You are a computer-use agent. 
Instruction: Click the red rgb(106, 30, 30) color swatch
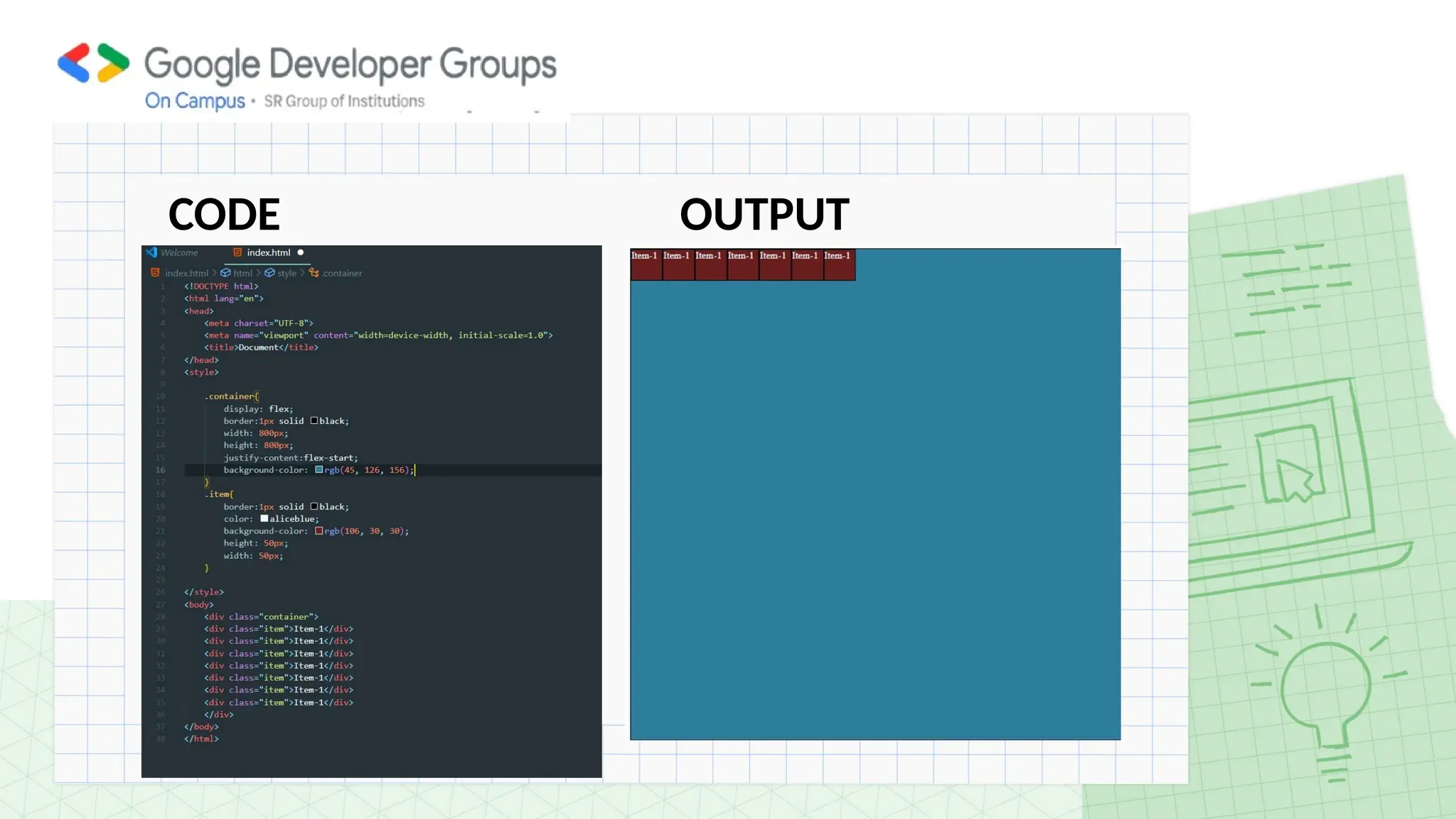coord(319,531)
